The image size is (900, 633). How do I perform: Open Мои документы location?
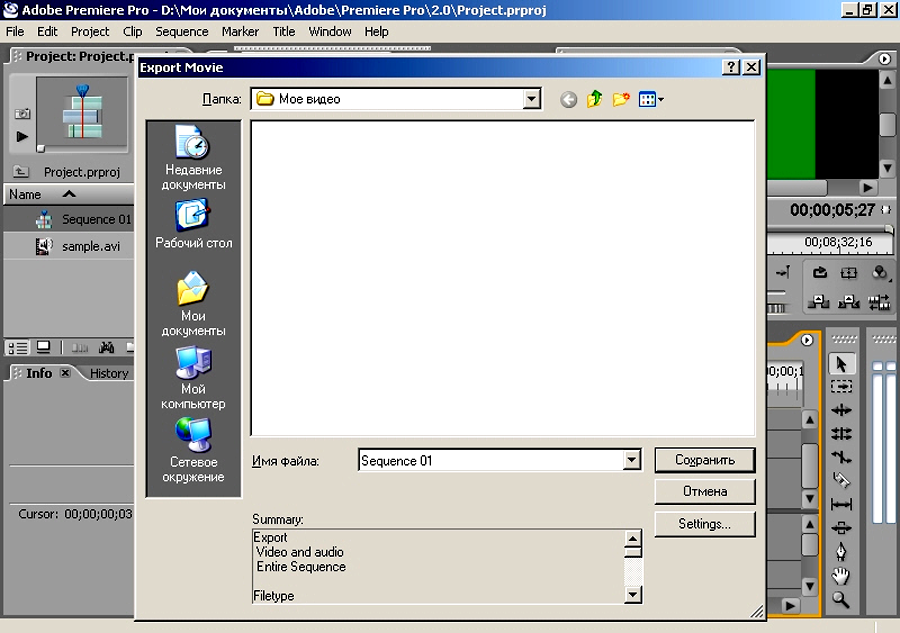point(193,304)
